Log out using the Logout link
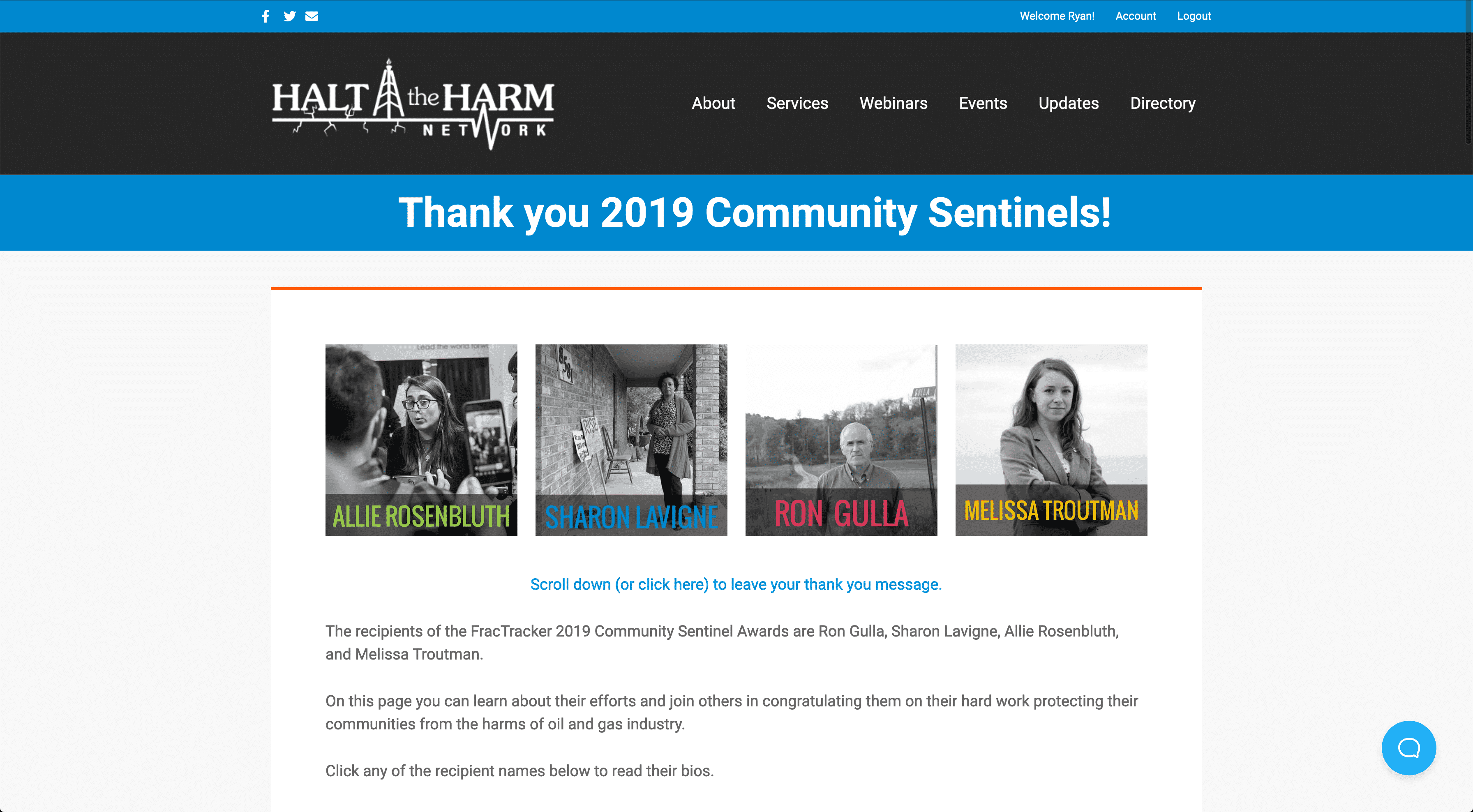This screenshot has height=812, width=1473. pyautogui.click(x=1194, y=16)
